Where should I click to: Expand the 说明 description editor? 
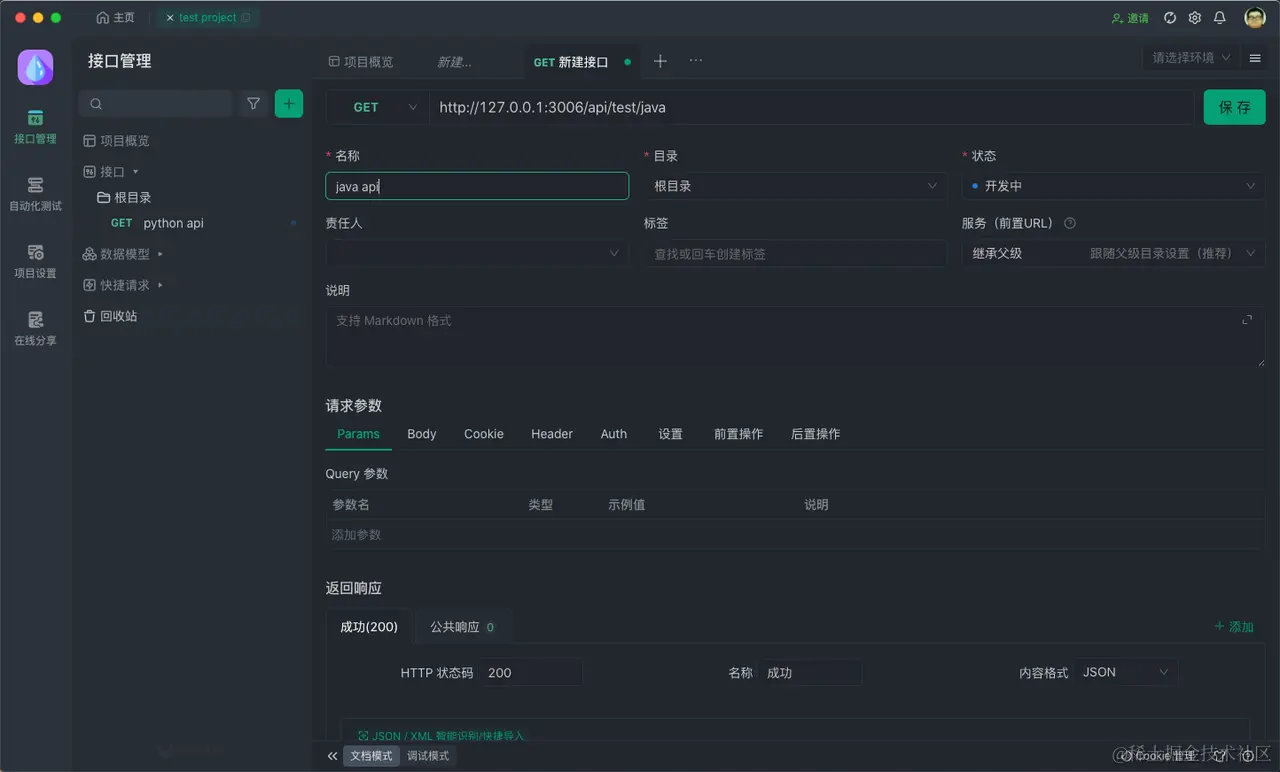(x=1247, y=320)
